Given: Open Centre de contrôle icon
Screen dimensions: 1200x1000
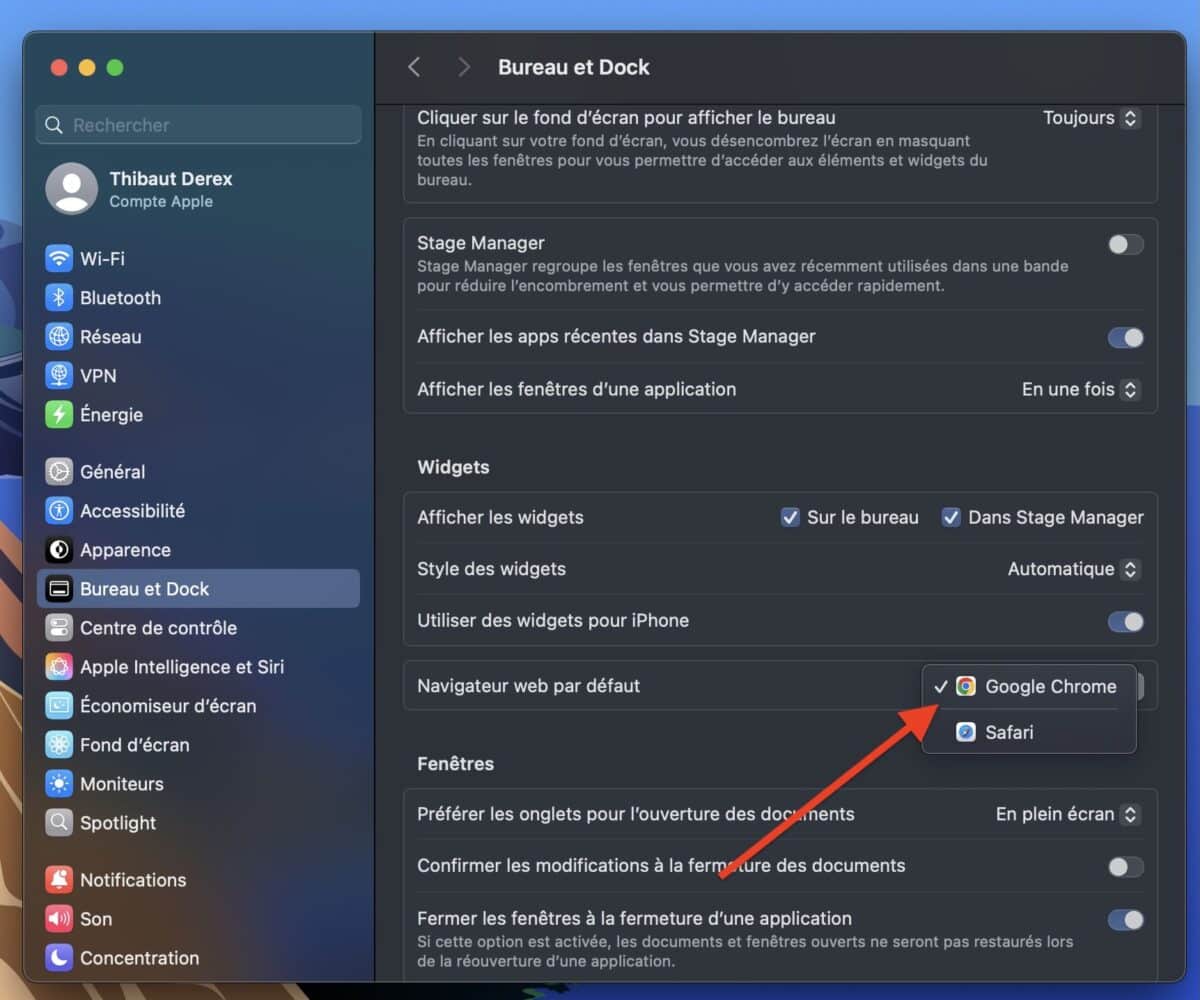Looking at the screenshot, I should (59, 627).
